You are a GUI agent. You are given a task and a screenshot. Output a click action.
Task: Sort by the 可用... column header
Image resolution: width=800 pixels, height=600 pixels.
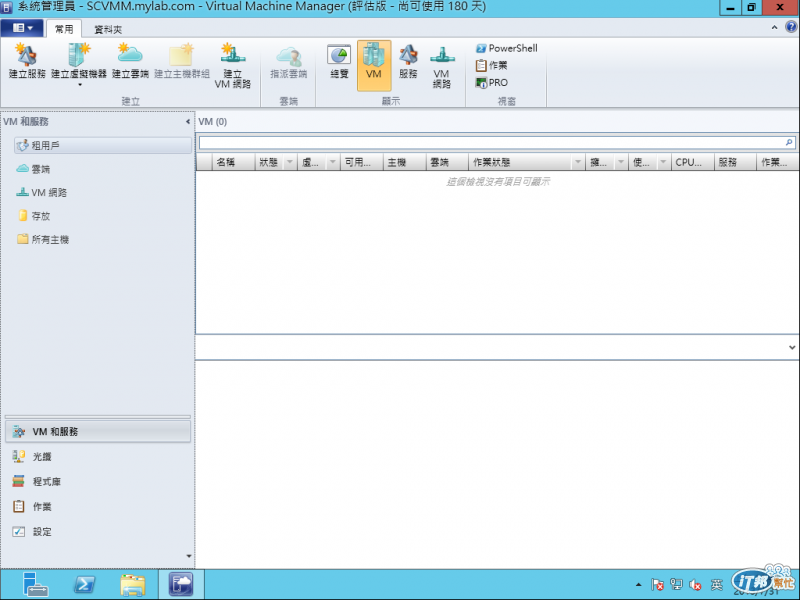tap(362, 162)
